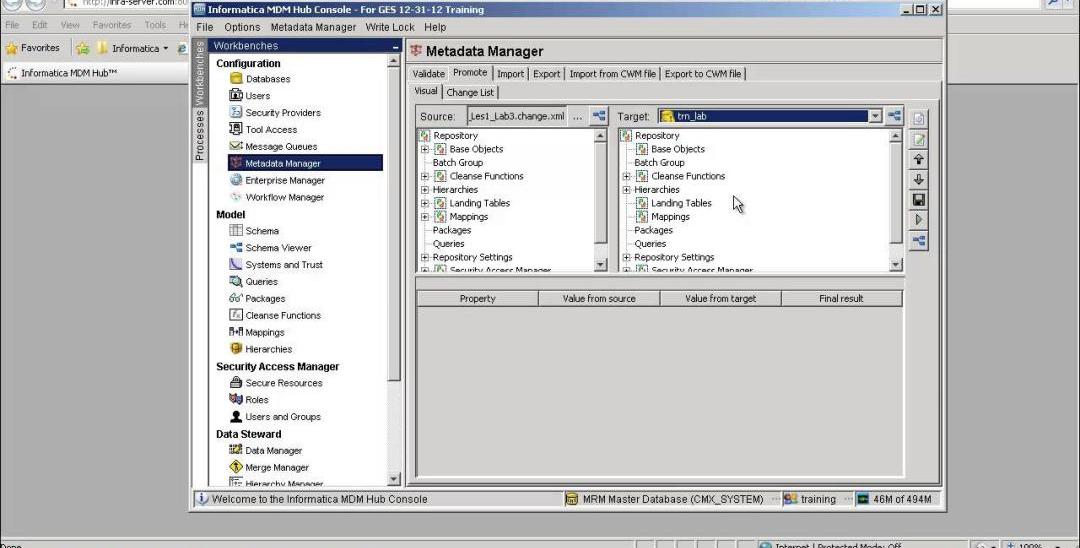Click the Property column header
Screen dimensions: 1080x548
477,298
